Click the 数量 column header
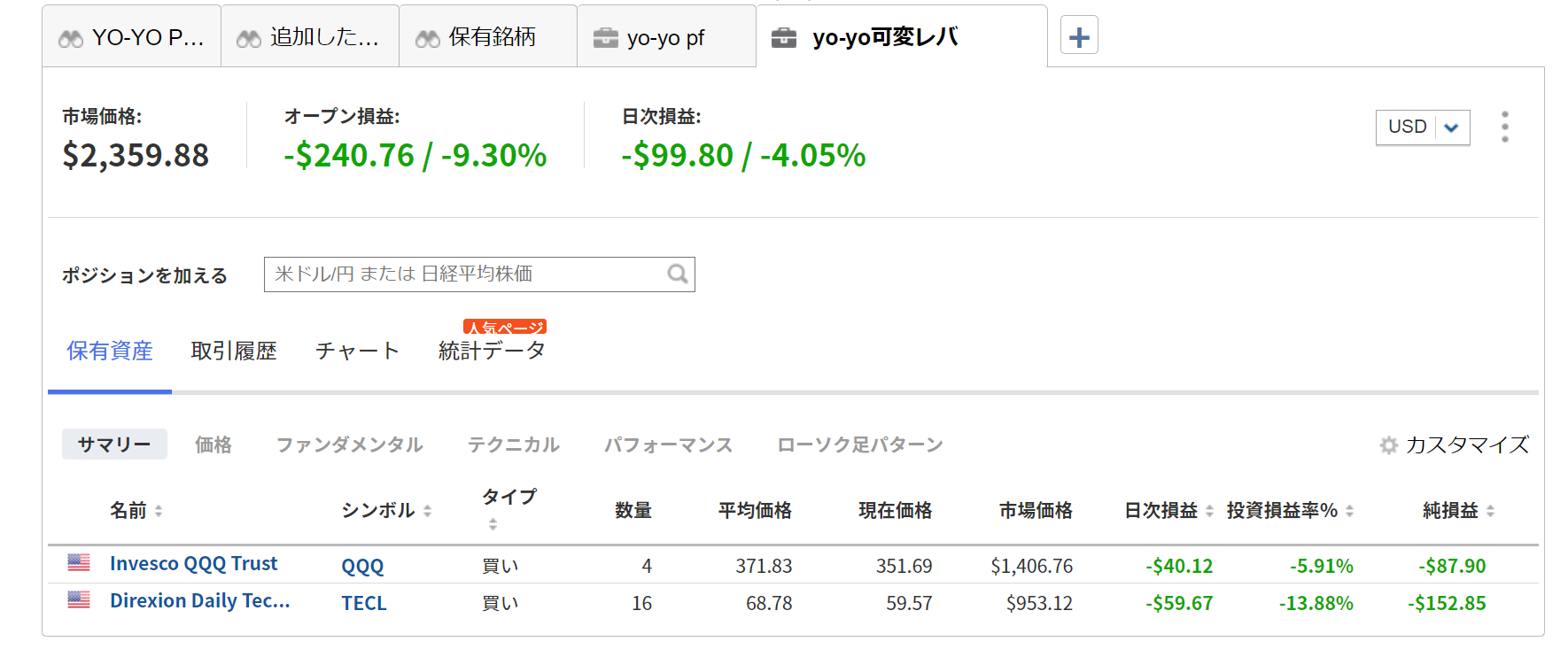Image resolution: width=1568 pixels, height=657 pixels. 633,511
